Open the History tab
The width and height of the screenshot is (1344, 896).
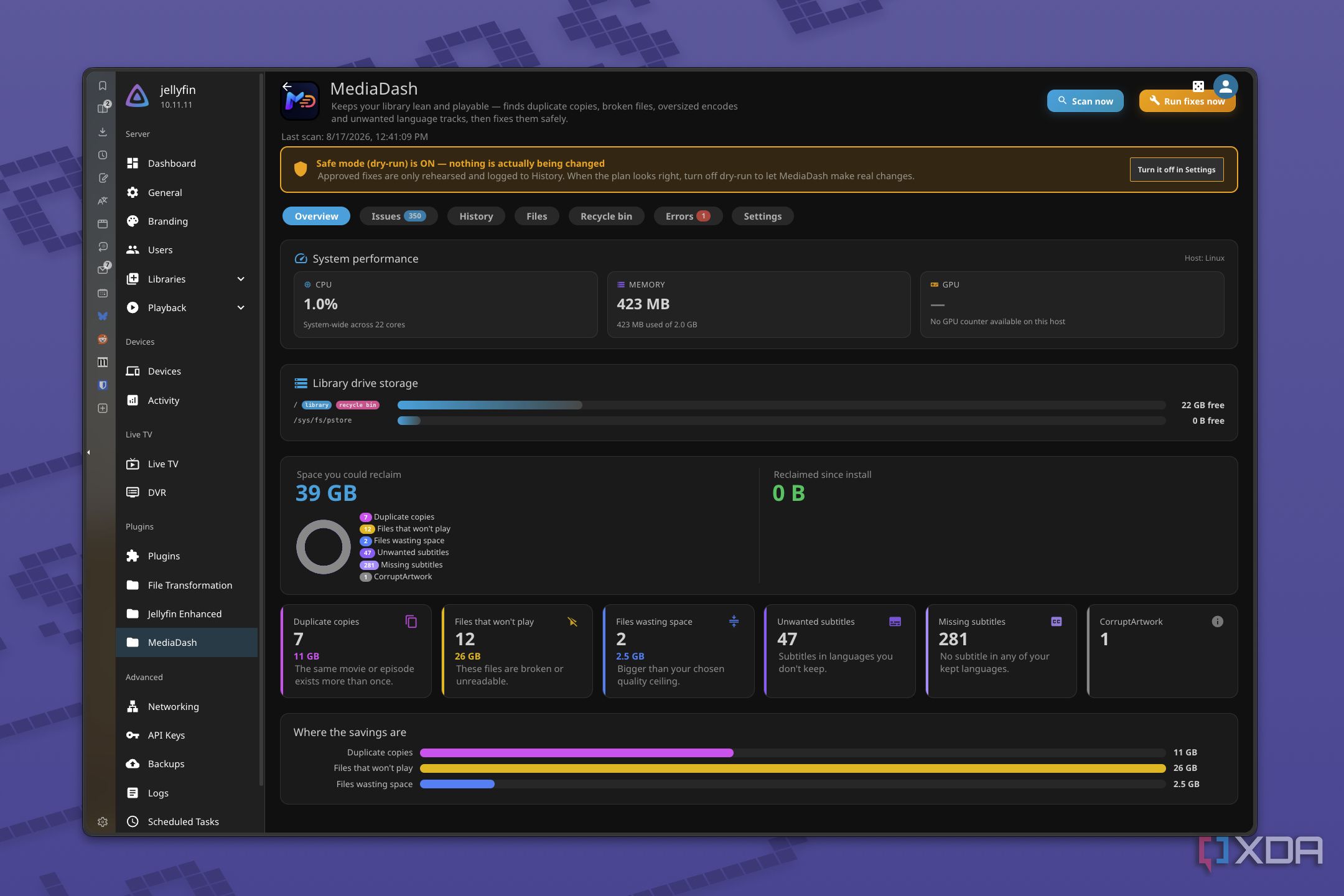(476, 216)
